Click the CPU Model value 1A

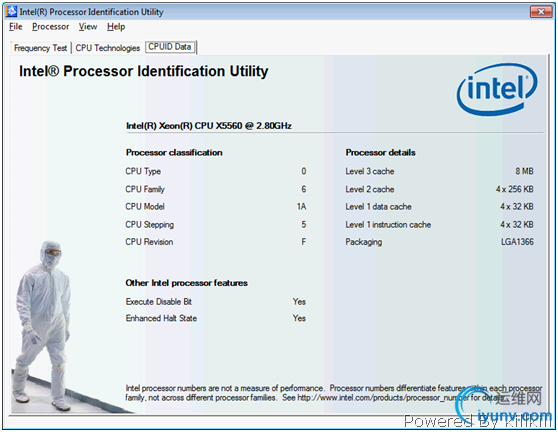pos(302,206)
